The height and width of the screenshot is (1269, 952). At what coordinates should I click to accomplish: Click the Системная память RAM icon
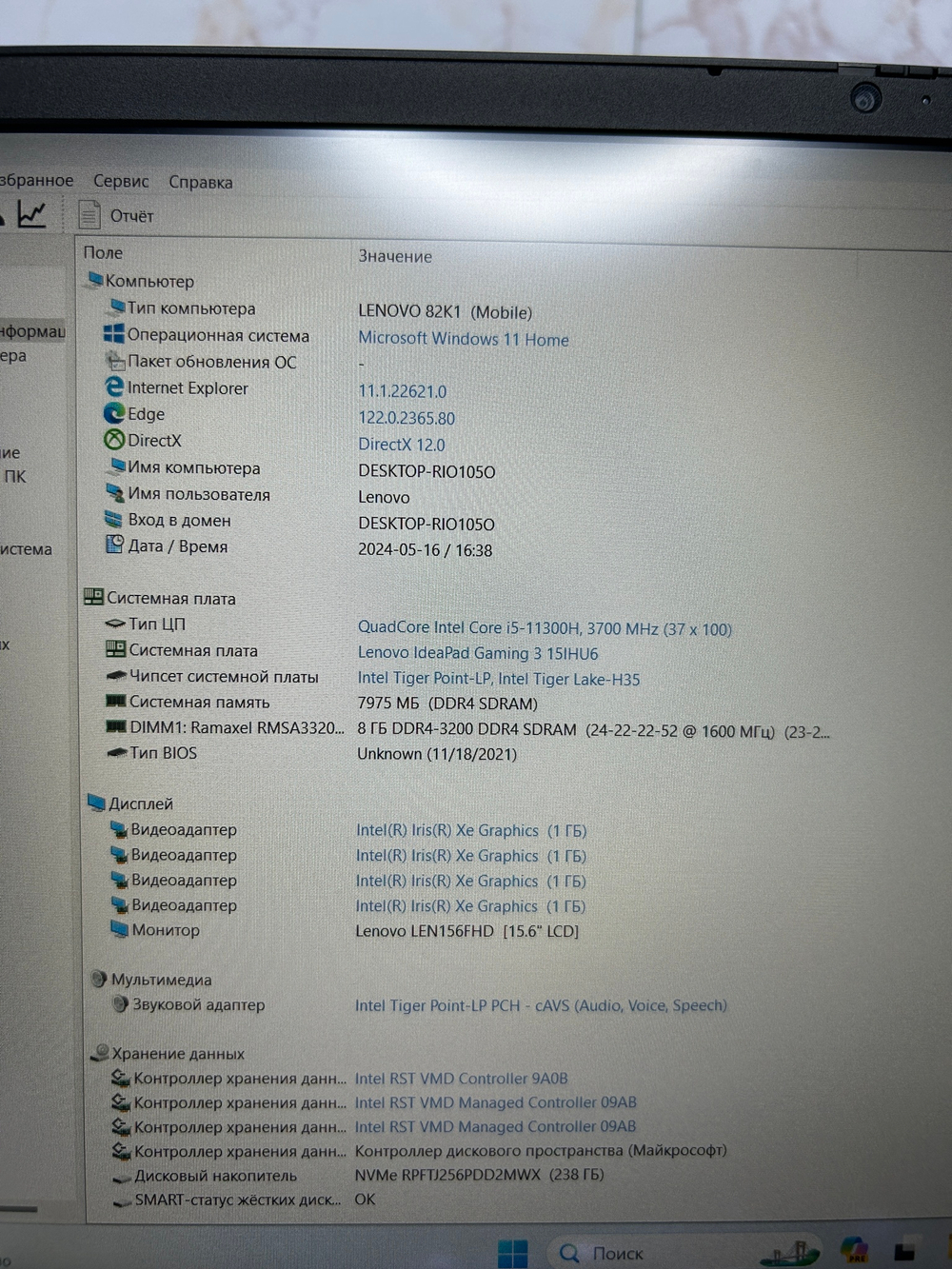pyautogui.click(x=116, y=701)
